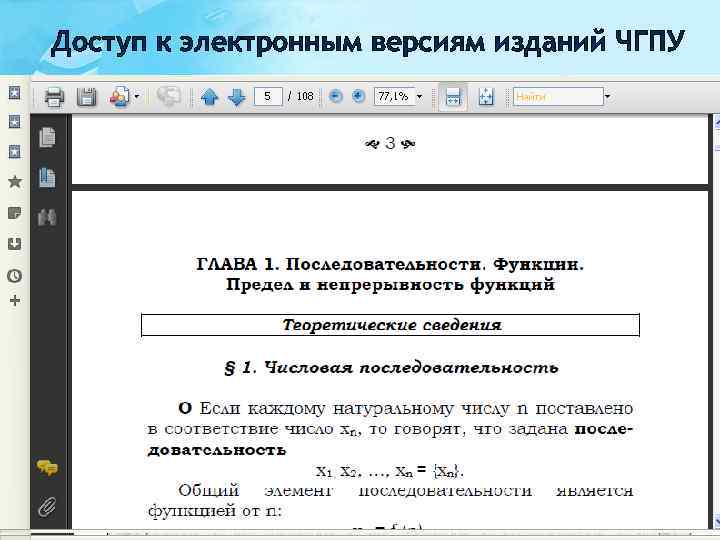
Task: Open the zoom percentage dropdown arrow
Action: click(x=419, y=97)
